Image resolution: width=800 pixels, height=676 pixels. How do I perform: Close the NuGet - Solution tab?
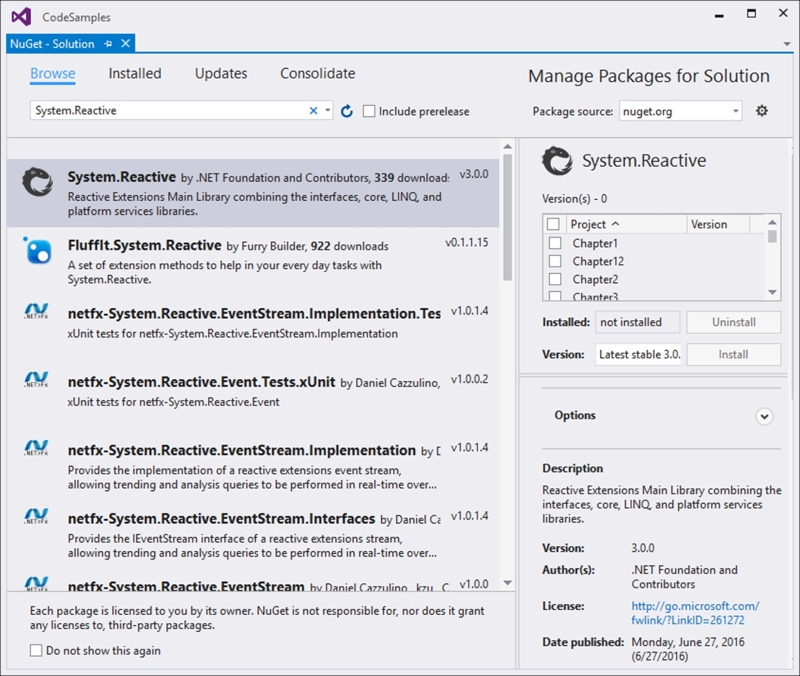coord(126,44)
